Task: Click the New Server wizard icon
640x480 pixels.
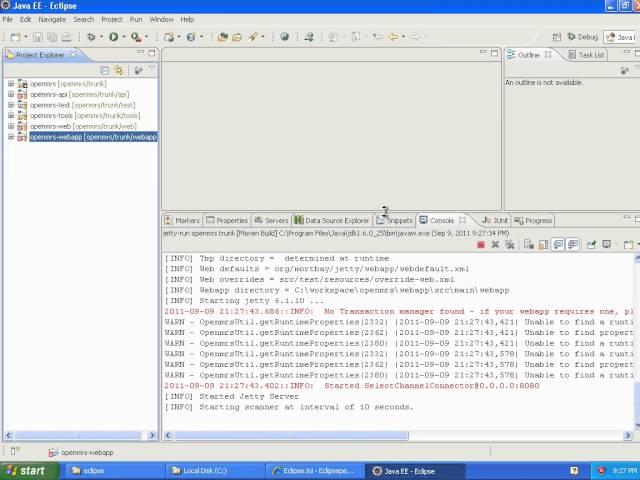Action: [169, 37]
